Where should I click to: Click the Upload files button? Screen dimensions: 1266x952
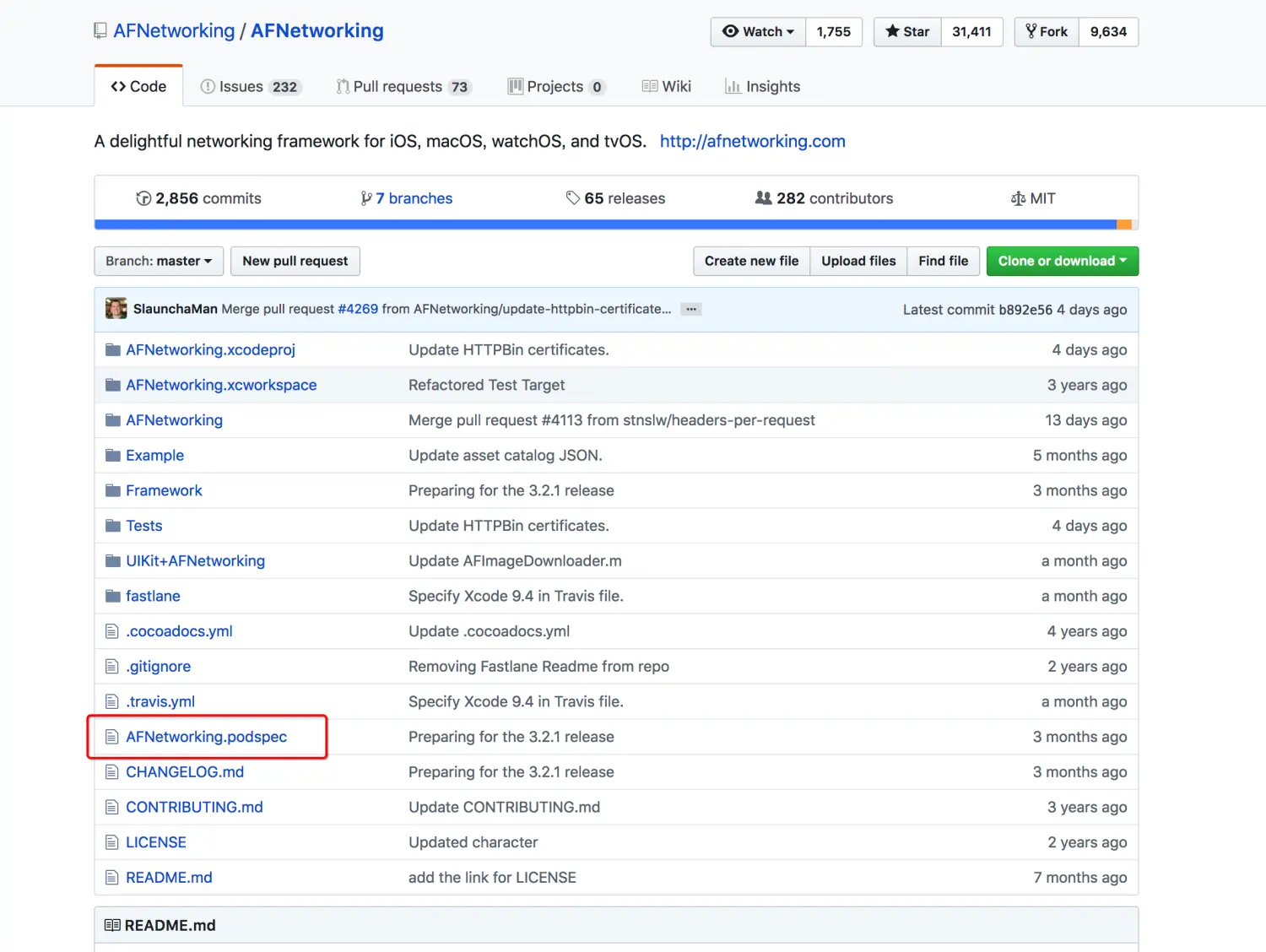(x=858, y=261)
